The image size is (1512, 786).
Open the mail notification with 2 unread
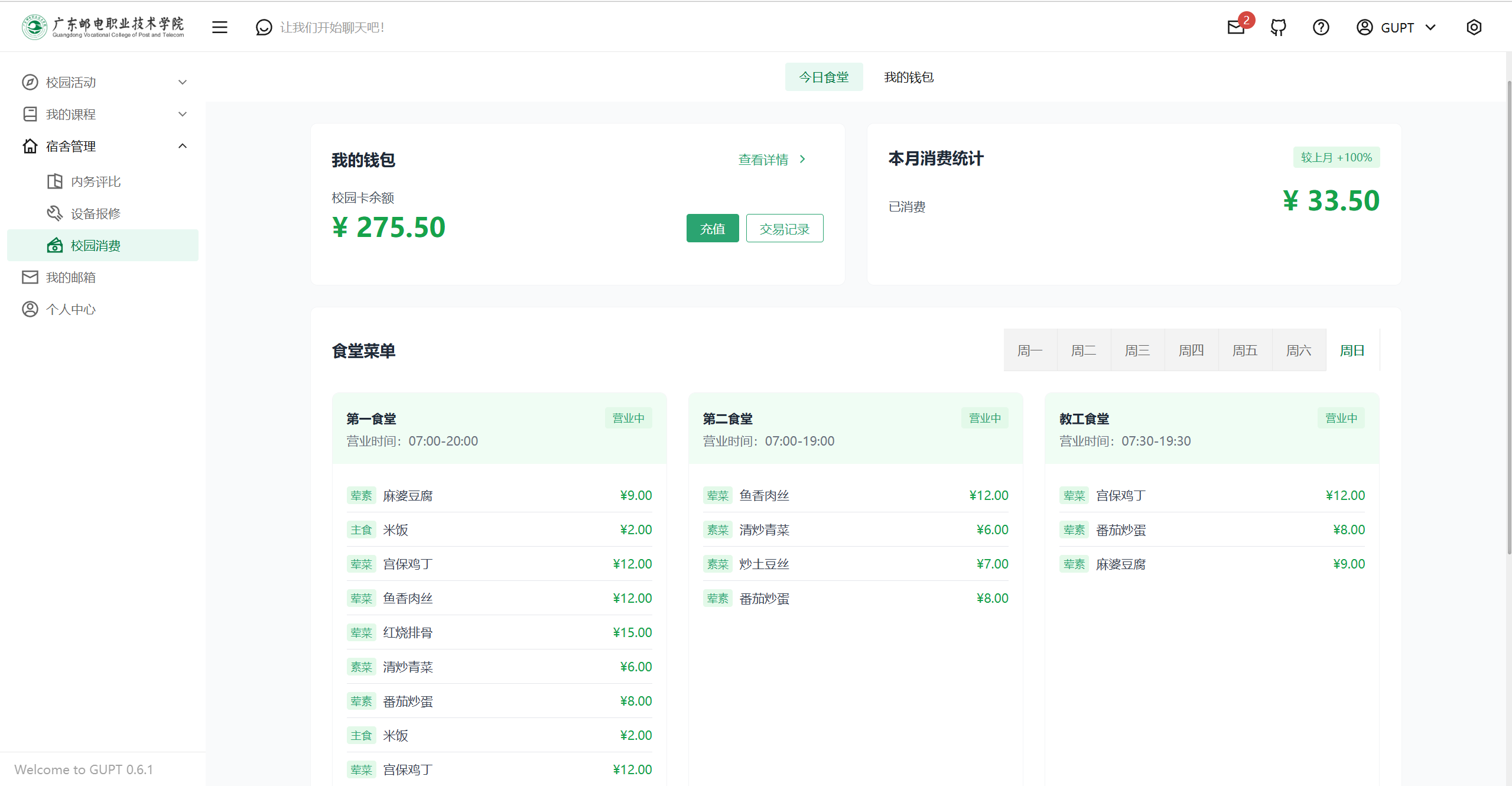click(1236, 27)
